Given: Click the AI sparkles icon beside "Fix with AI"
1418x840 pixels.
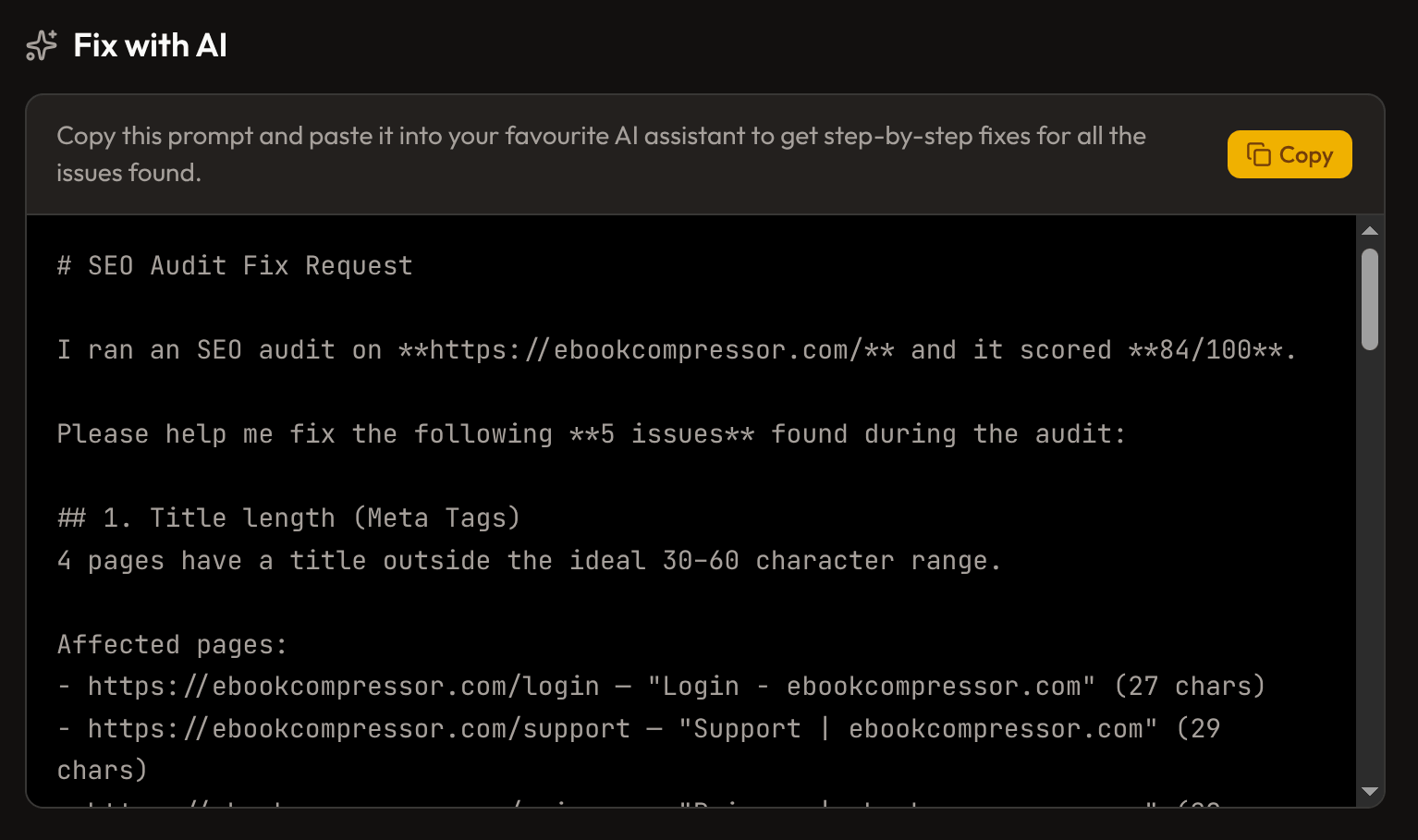Looking at the screenshot, I should 39,44.
